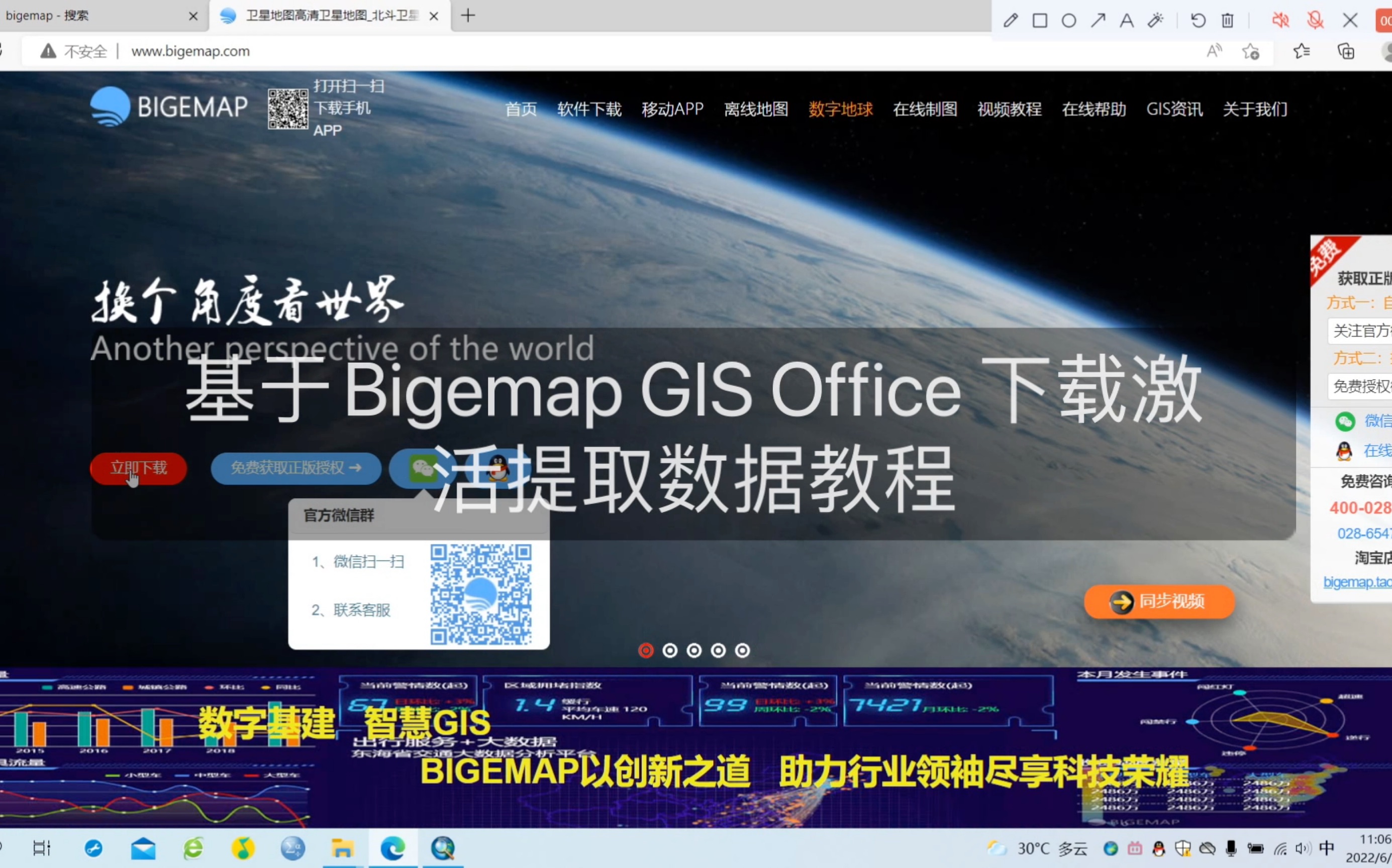The image size is (1392, 868).
Task: Open the bigemap taobao shop link
Action: (x=1357, y=582)
